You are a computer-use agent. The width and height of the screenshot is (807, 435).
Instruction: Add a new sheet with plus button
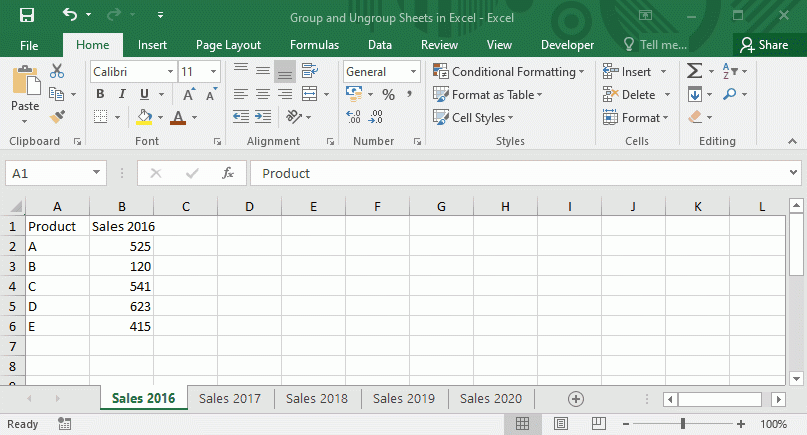[x=575, y=398]
